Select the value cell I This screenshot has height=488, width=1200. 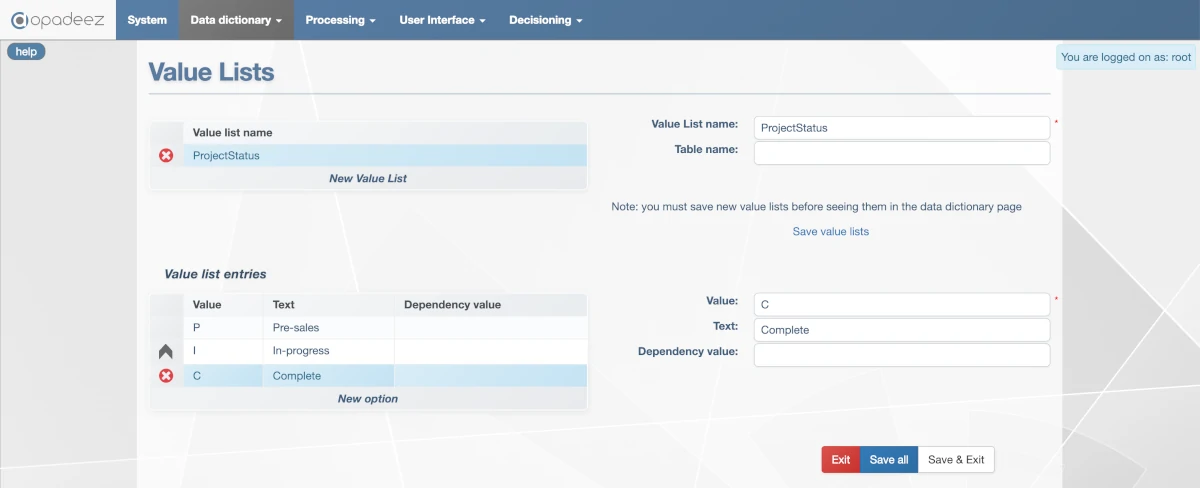point(223,351)
